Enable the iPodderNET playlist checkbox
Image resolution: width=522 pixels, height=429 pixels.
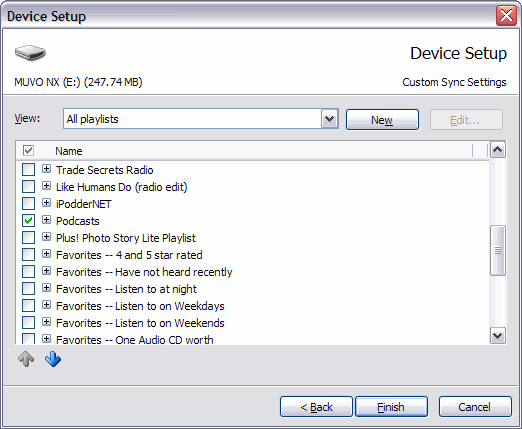(x=28, y=203)
